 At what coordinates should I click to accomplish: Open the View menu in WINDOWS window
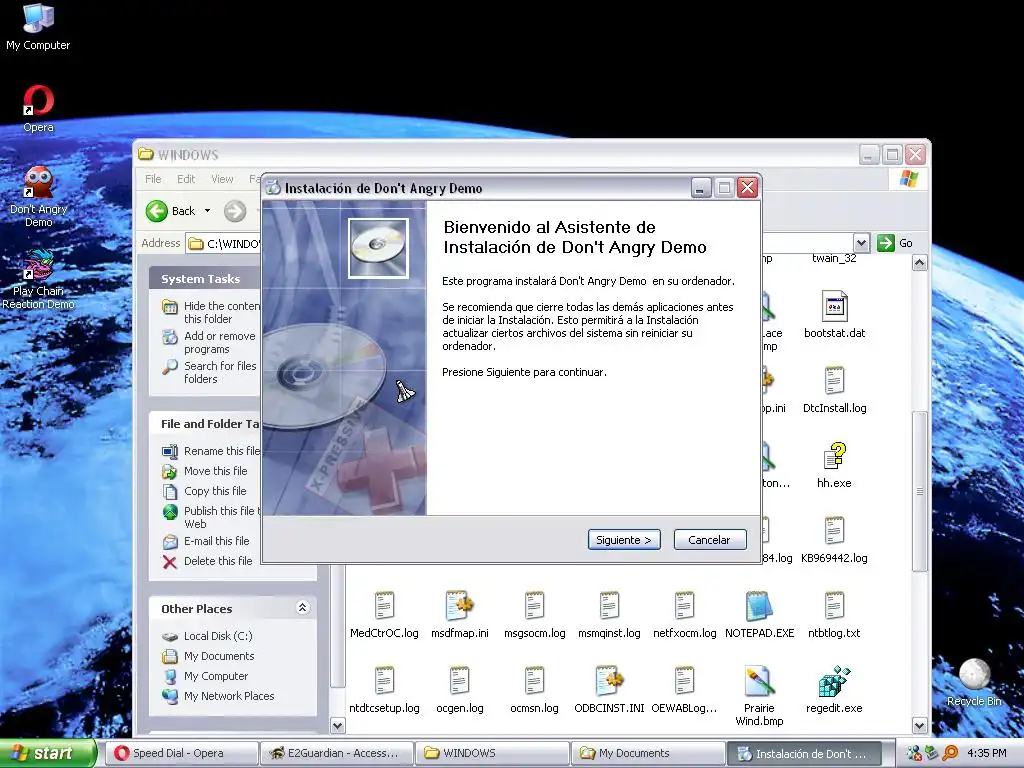tap(222, 179)
